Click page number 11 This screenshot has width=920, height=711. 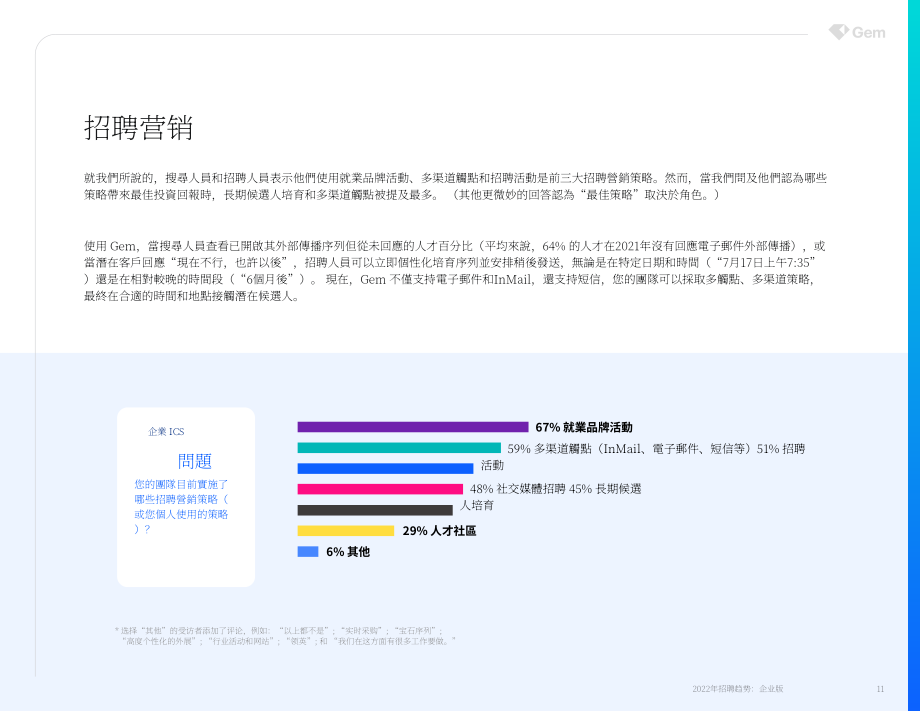click(x=880, y=689)
